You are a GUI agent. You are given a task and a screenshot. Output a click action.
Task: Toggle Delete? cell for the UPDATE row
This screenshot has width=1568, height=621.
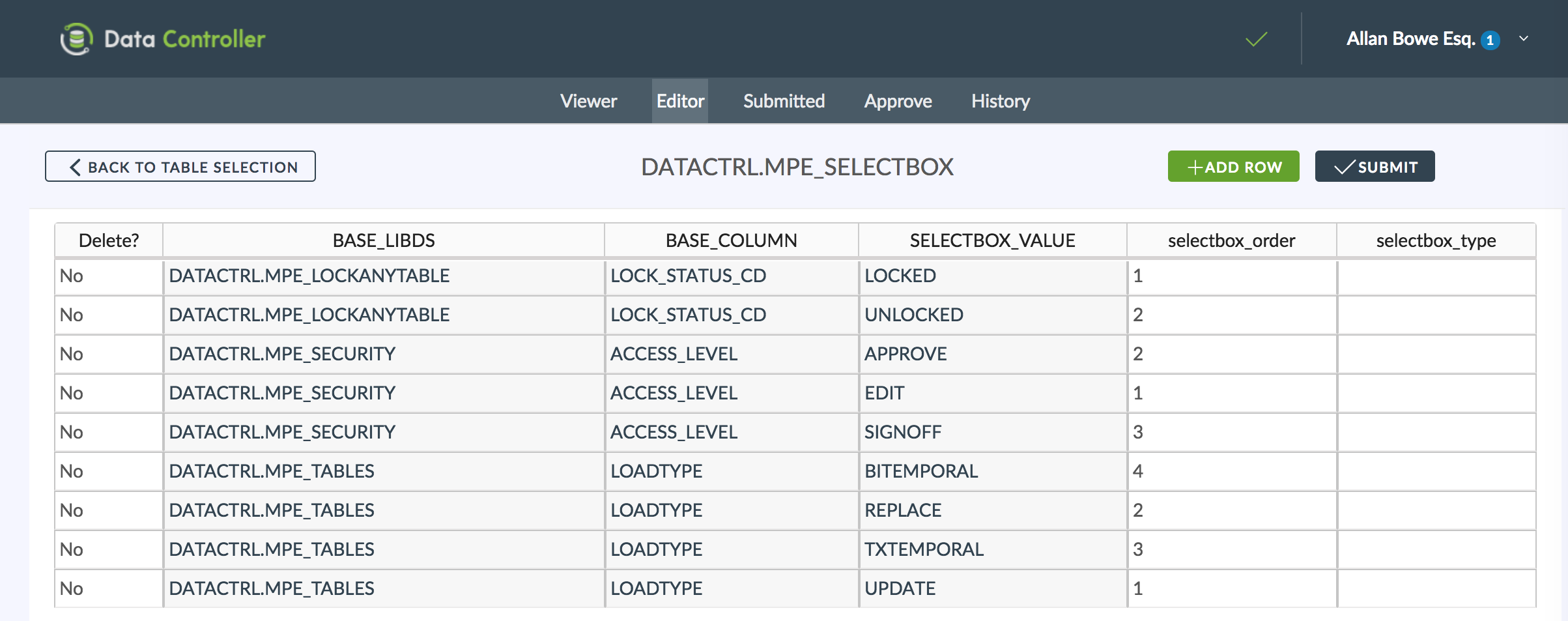108,588
